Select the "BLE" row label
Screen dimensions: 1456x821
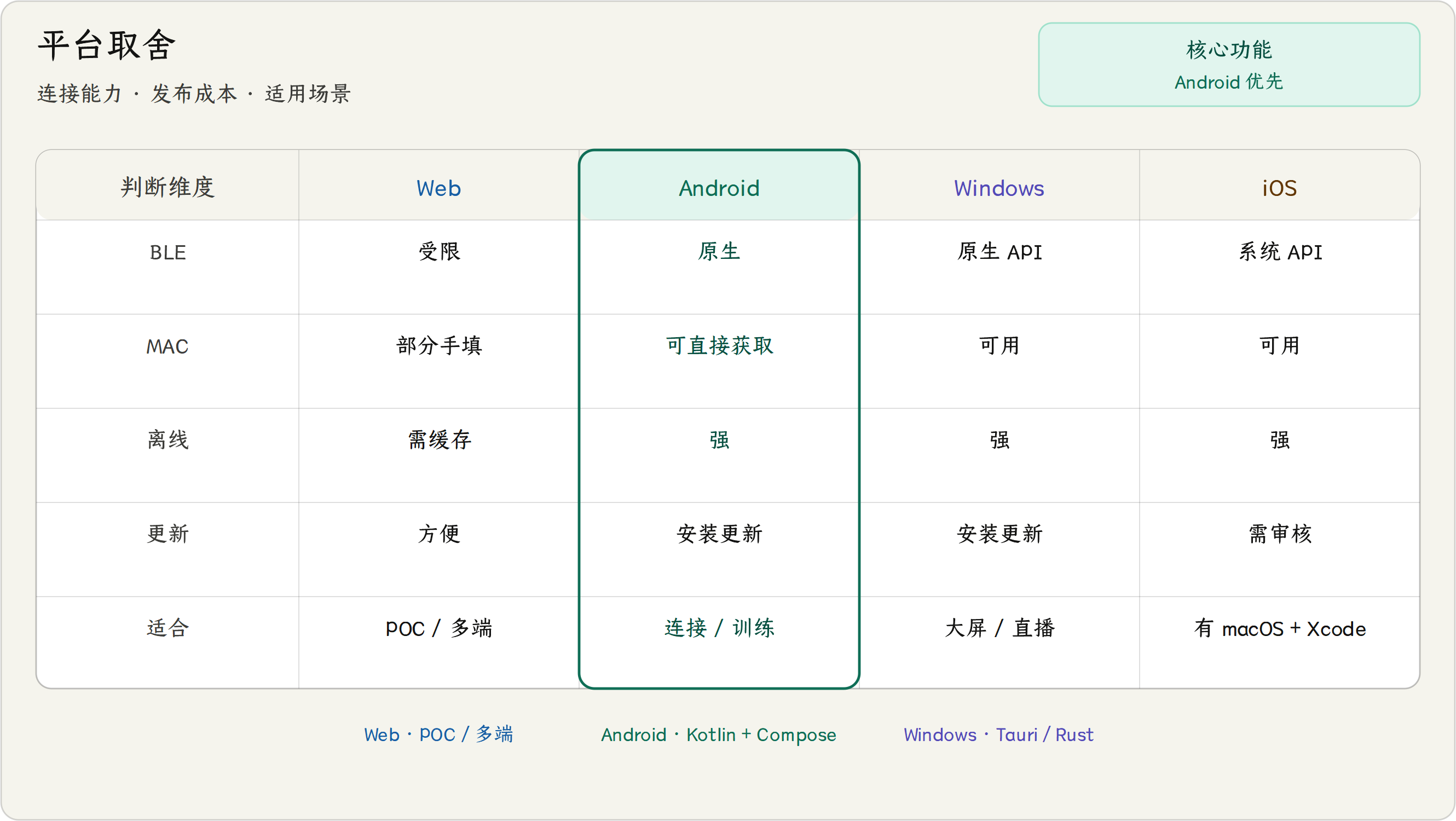pos(167,252)
